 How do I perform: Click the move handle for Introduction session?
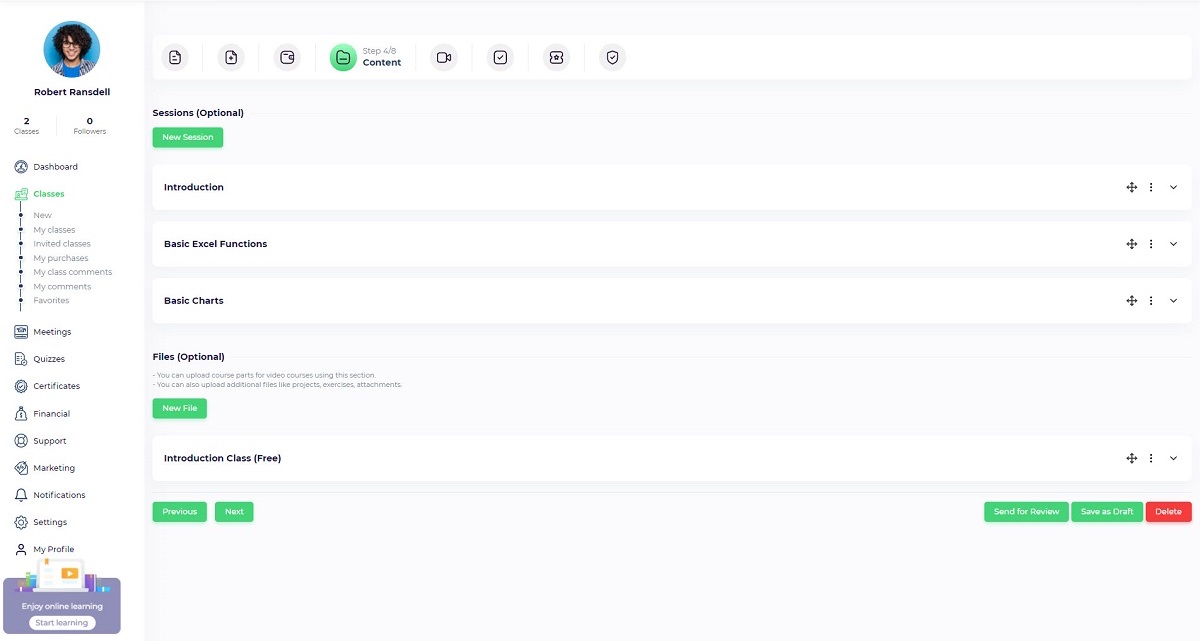[1132, 188]
